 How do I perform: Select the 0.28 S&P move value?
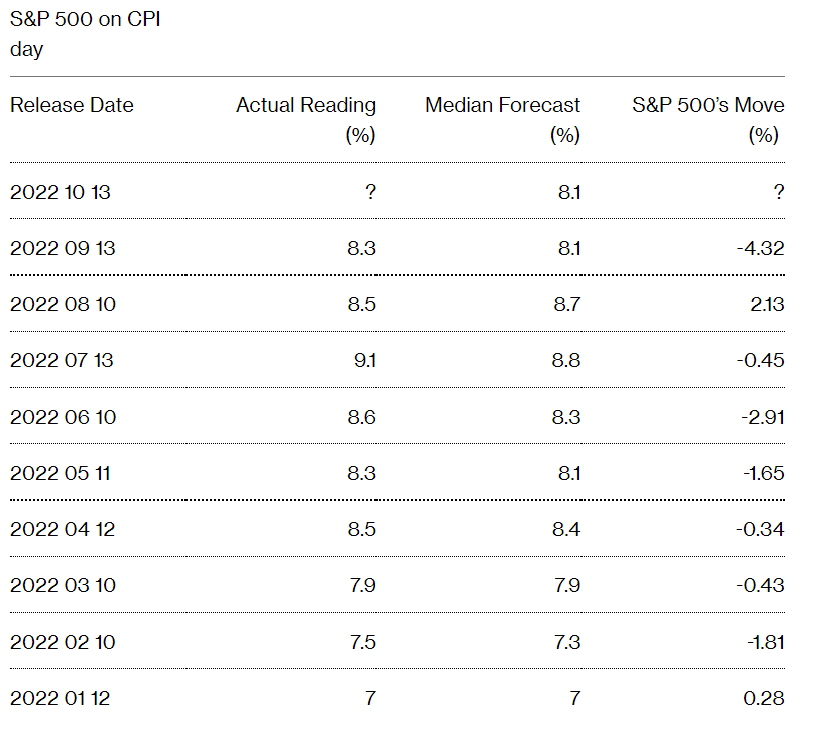tap(765, 698)
